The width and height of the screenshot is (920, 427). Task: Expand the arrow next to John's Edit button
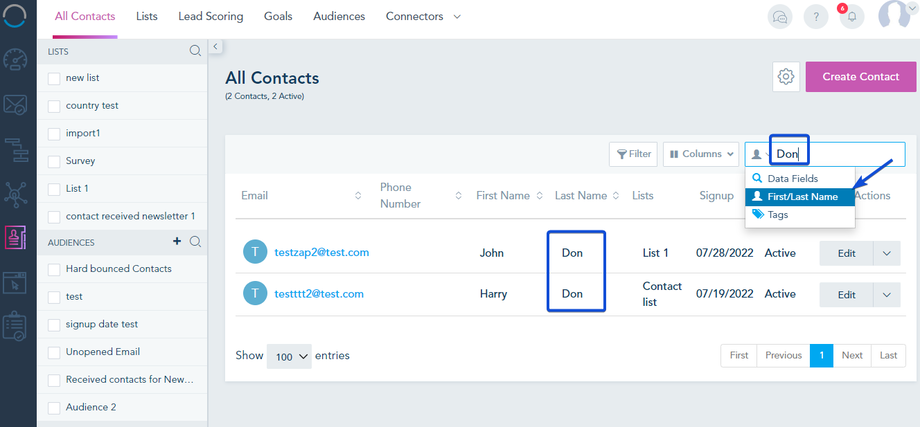click(886, 253)
